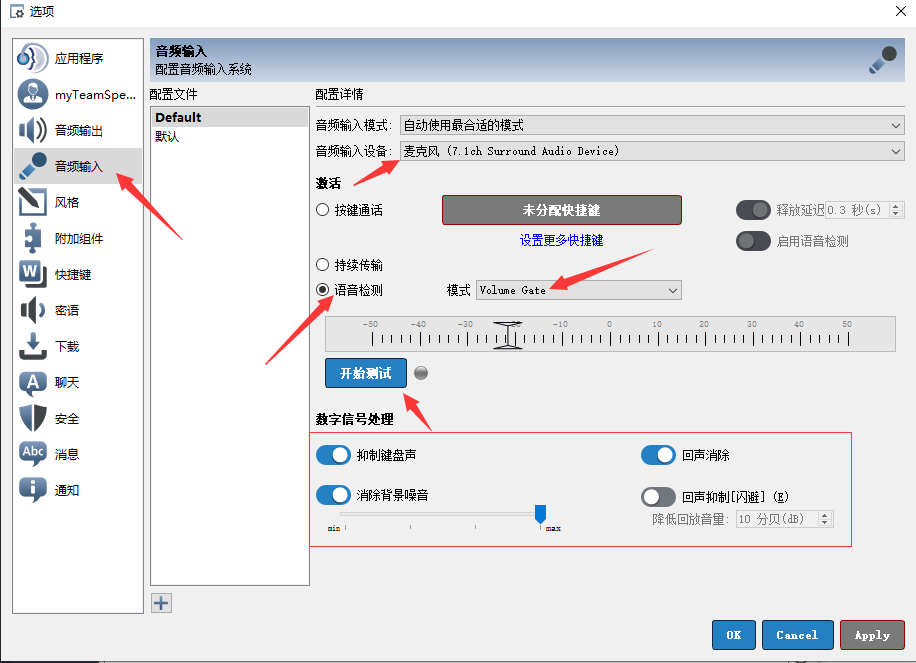Select the myTeamSpeak account icon
The width and height of the screenshot is (916, 663).
point(33,95)
